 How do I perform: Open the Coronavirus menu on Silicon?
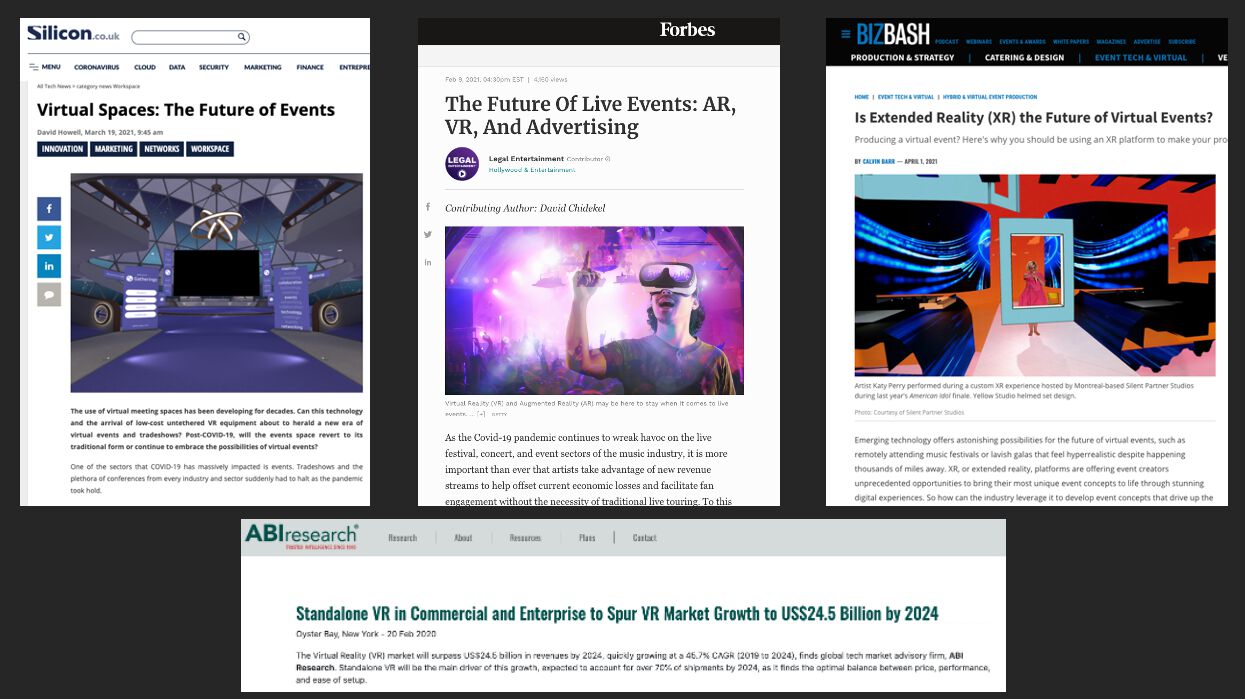96,67
